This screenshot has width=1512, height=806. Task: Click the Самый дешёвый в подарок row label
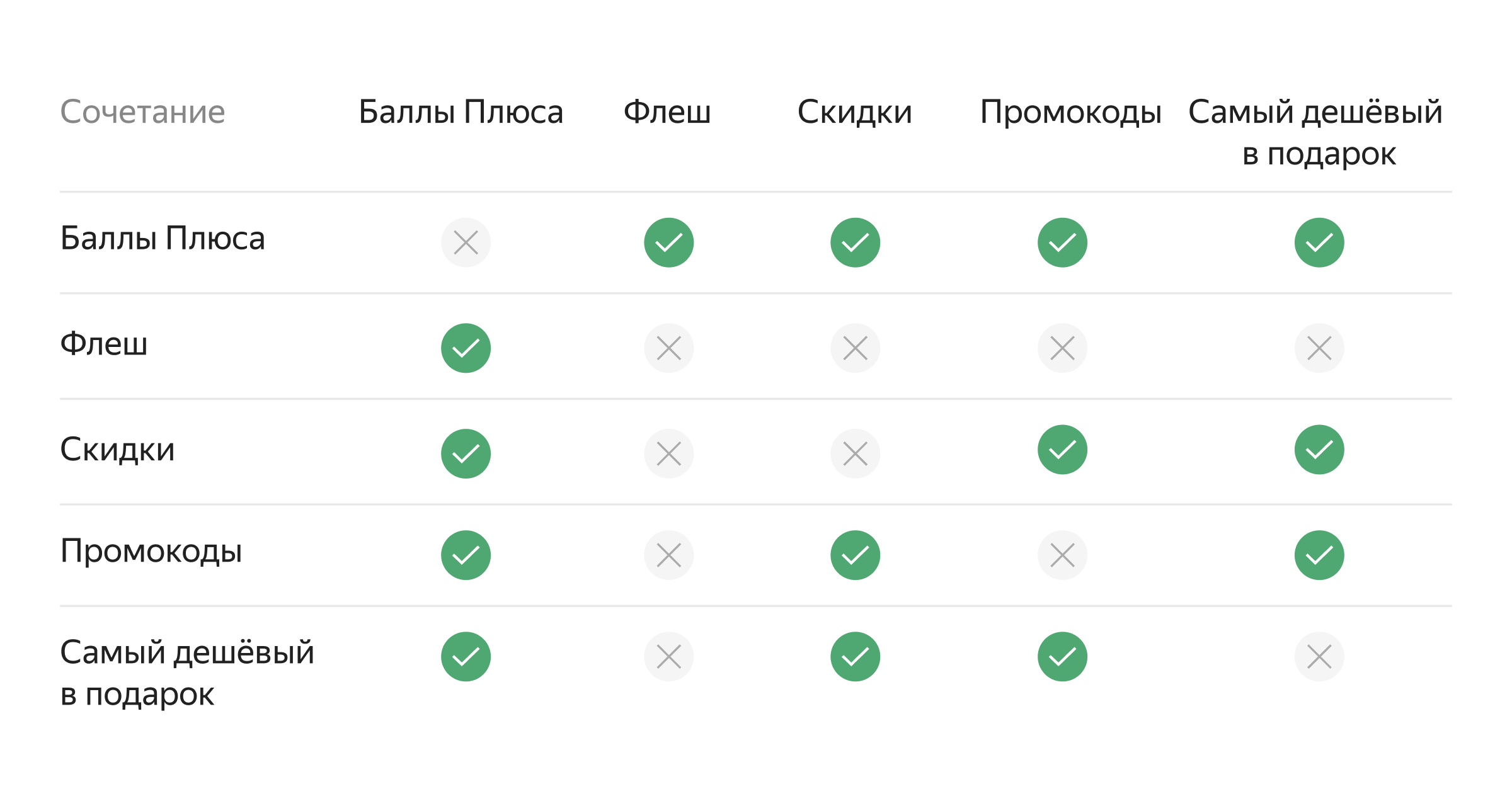coord(186,673)
